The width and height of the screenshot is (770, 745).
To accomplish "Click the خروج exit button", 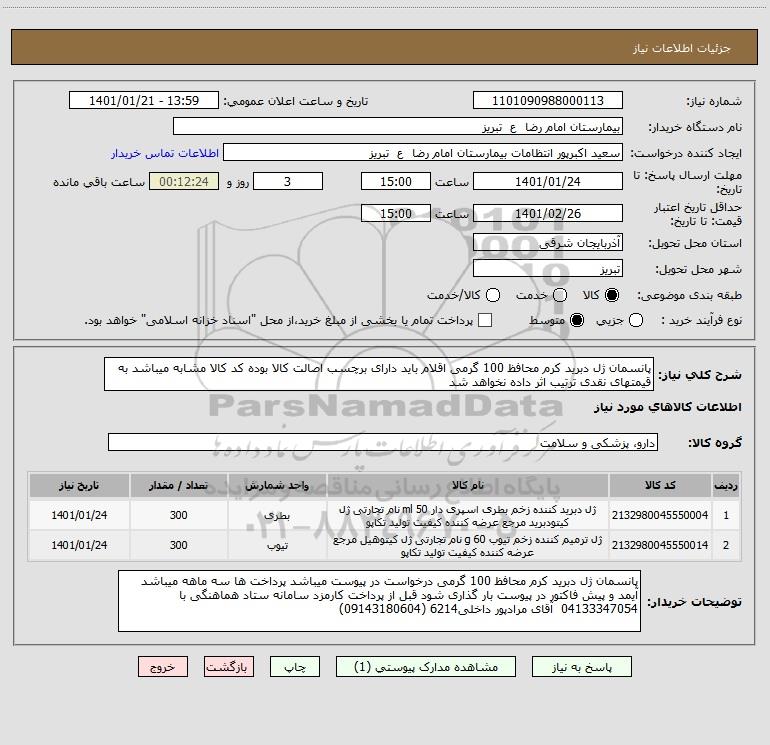I will (163, 667).
